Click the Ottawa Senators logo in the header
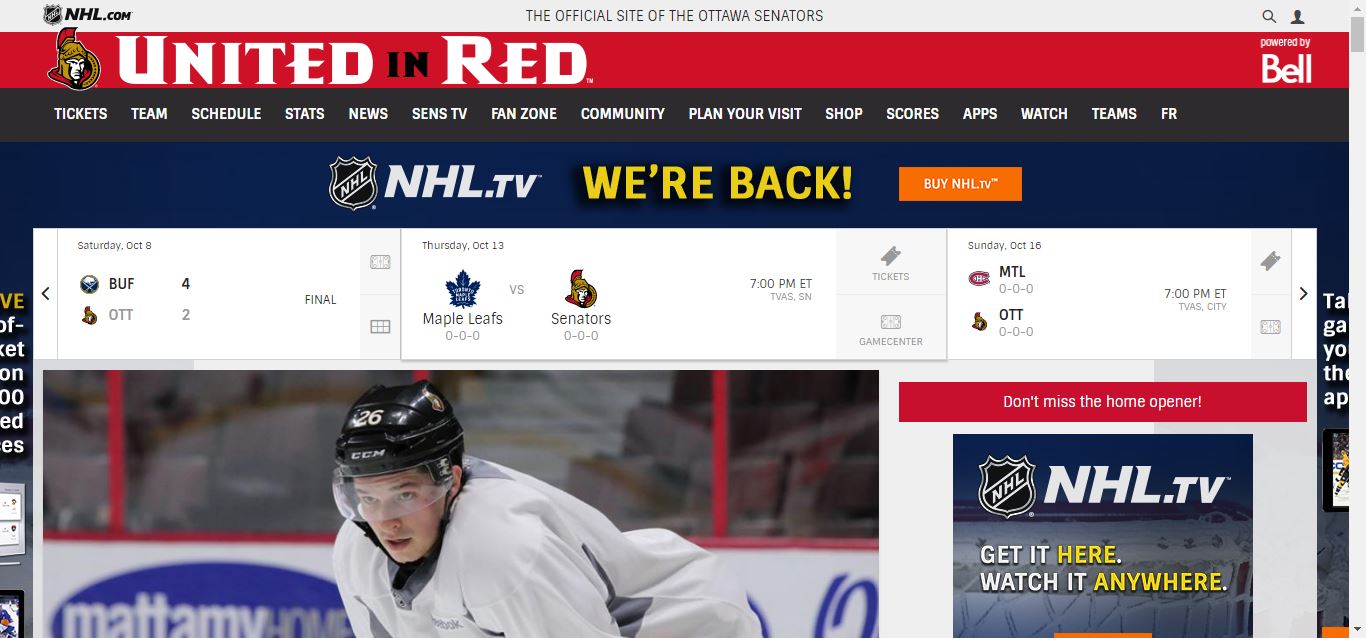Image resolution: width=1366 pixels, height=638 pixels. coord(74,59)
